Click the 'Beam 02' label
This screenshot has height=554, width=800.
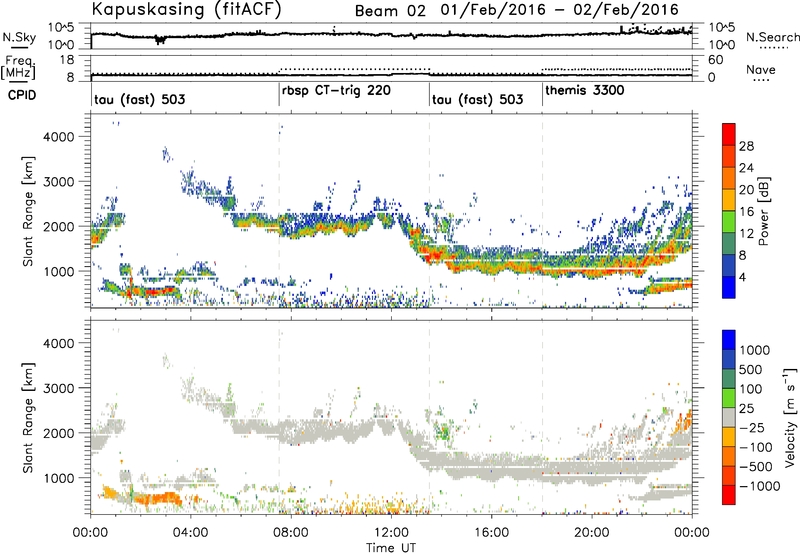(389, 10)
